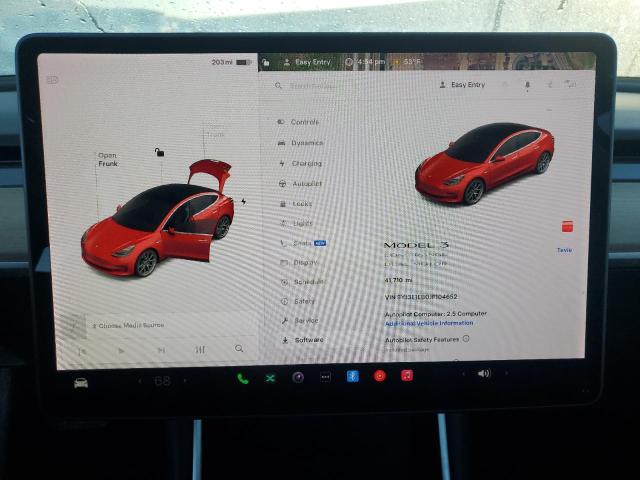This screenshot has width=640, height=480.
Task: Tap the red Model 3 image in Software panel
Action: [x=484, y=163]
